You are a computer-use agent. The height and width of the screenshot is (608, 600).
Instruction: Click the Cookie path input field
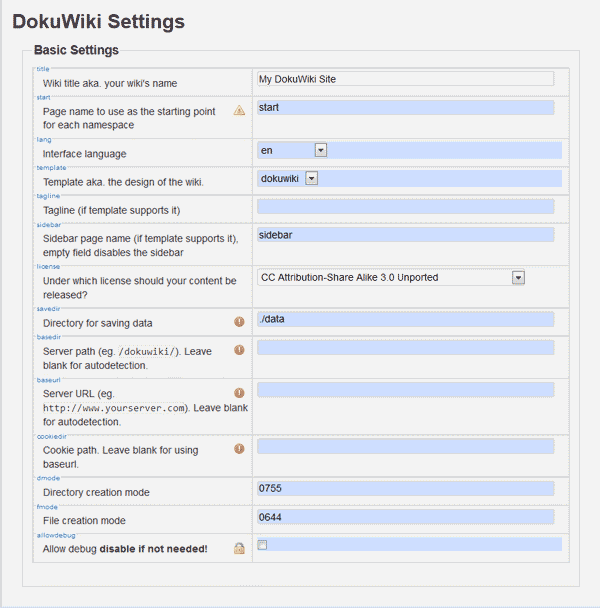[405, 446]
